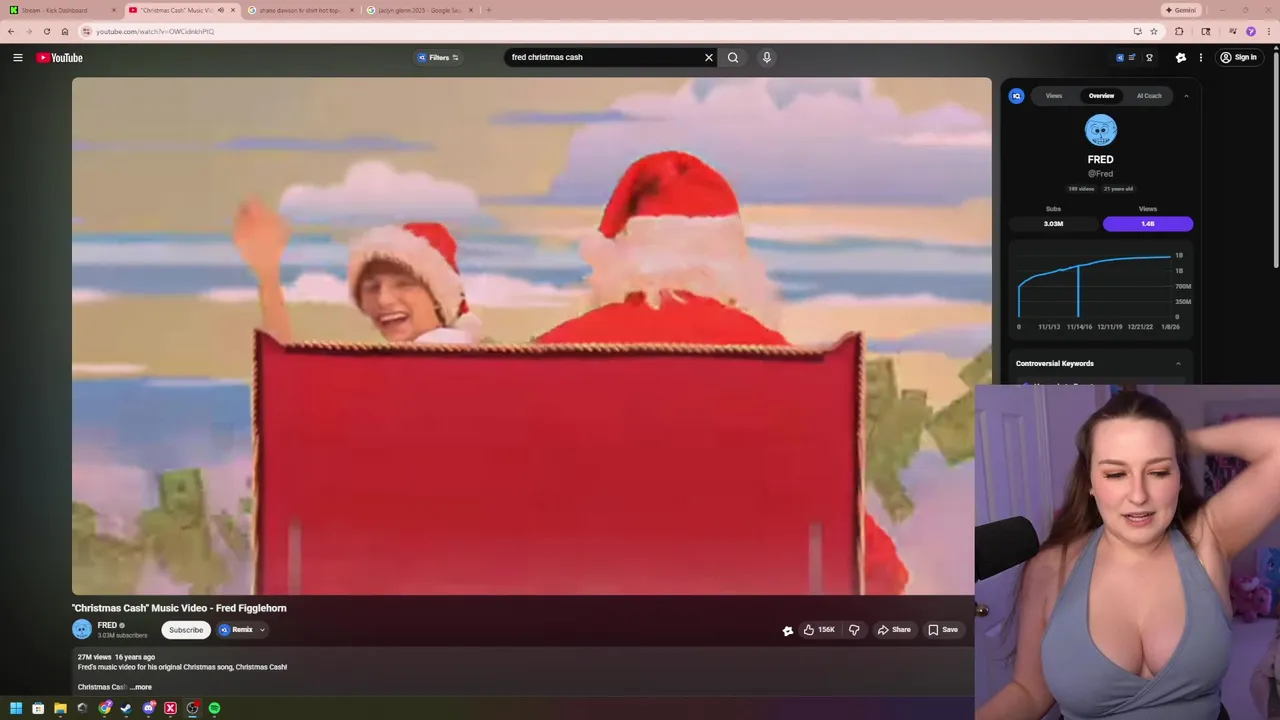Open a new browser tab
This screenshot has width=1280, height=720.
[488, 10]
